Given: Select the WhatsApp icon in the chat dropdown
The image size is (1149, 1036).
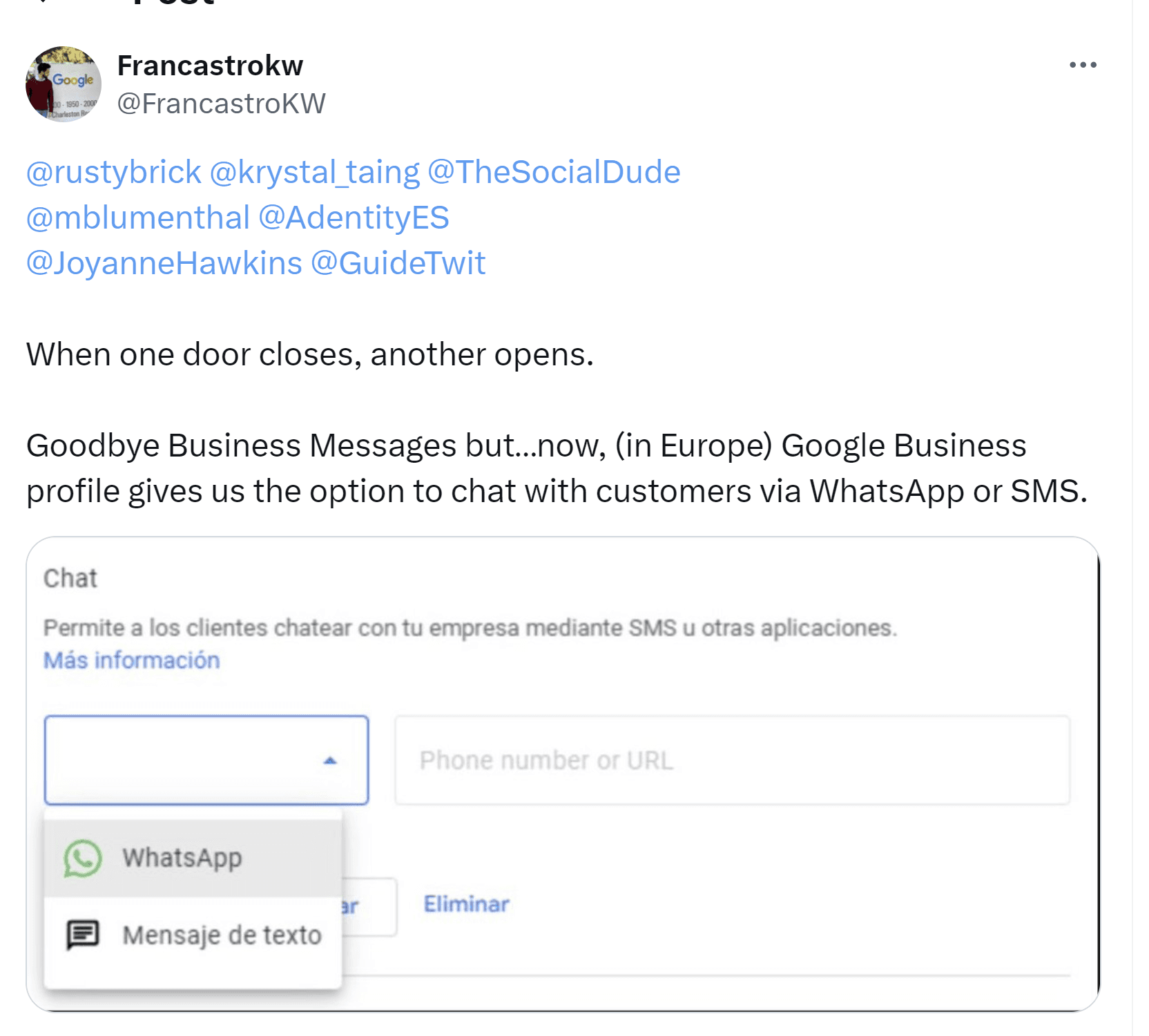Looking at the screenshot, I should (82, 858).
